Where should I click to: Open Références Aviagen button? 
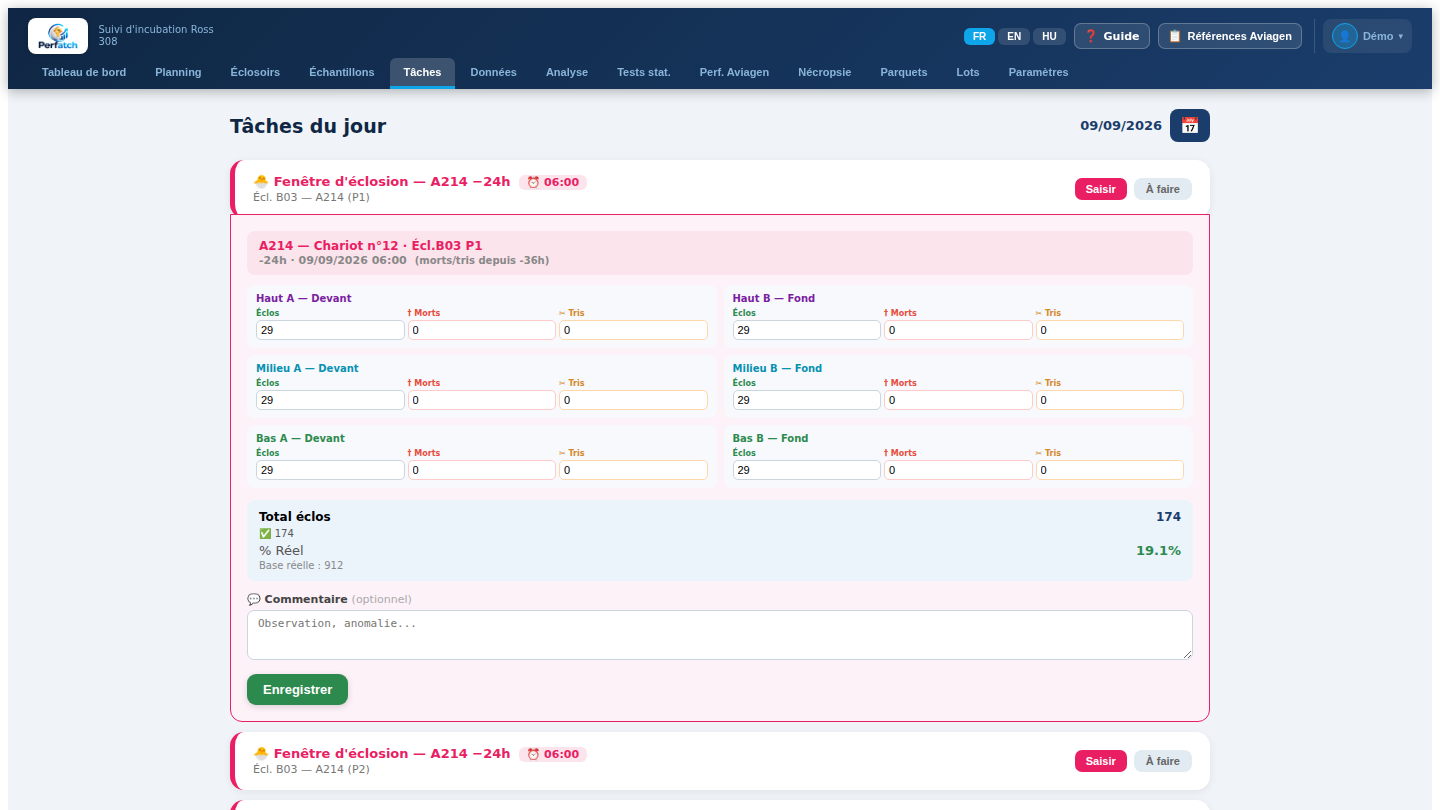[x=1230, y=36]
